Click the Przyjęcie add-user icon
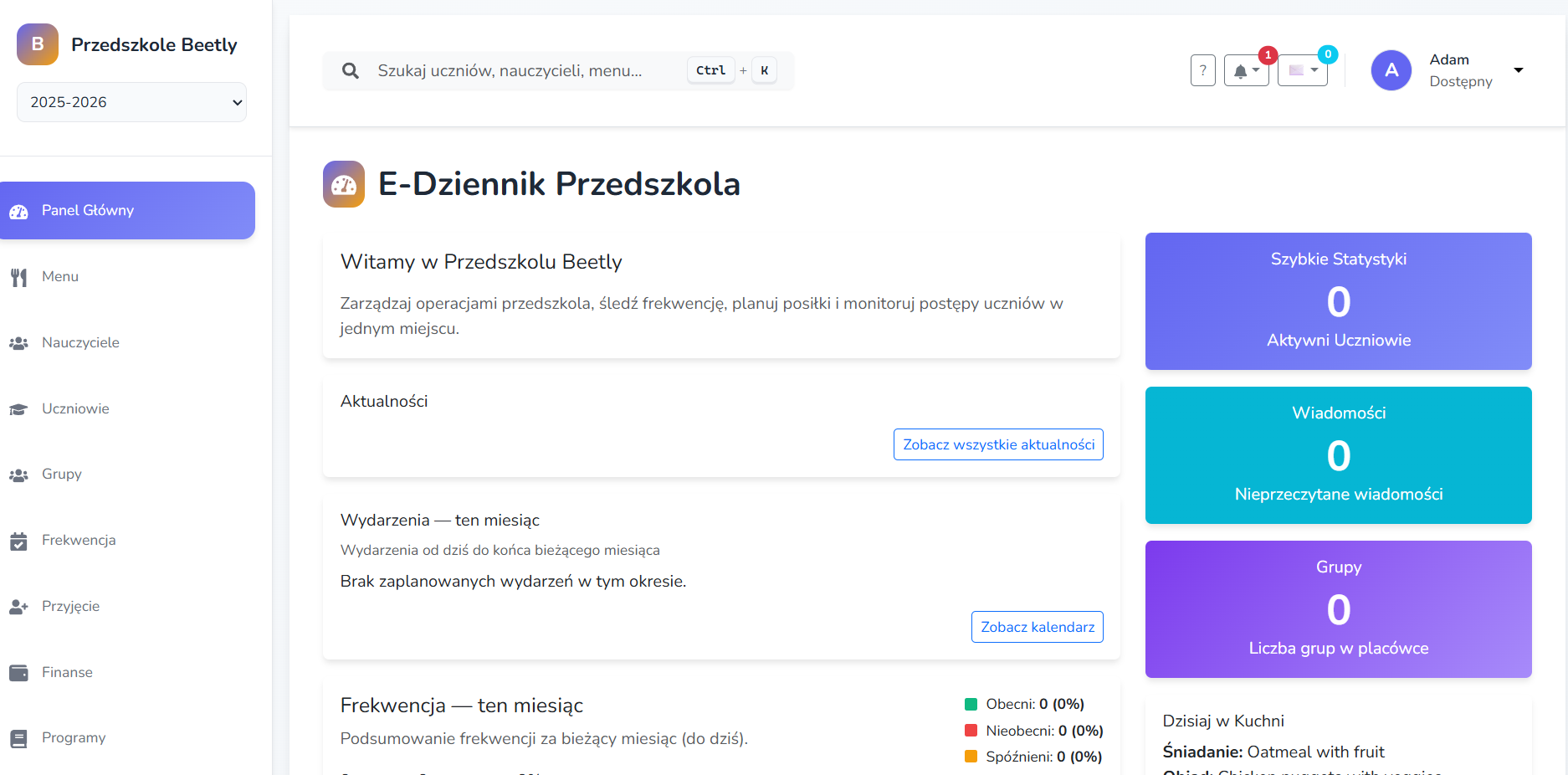 [x=18, y=607]
